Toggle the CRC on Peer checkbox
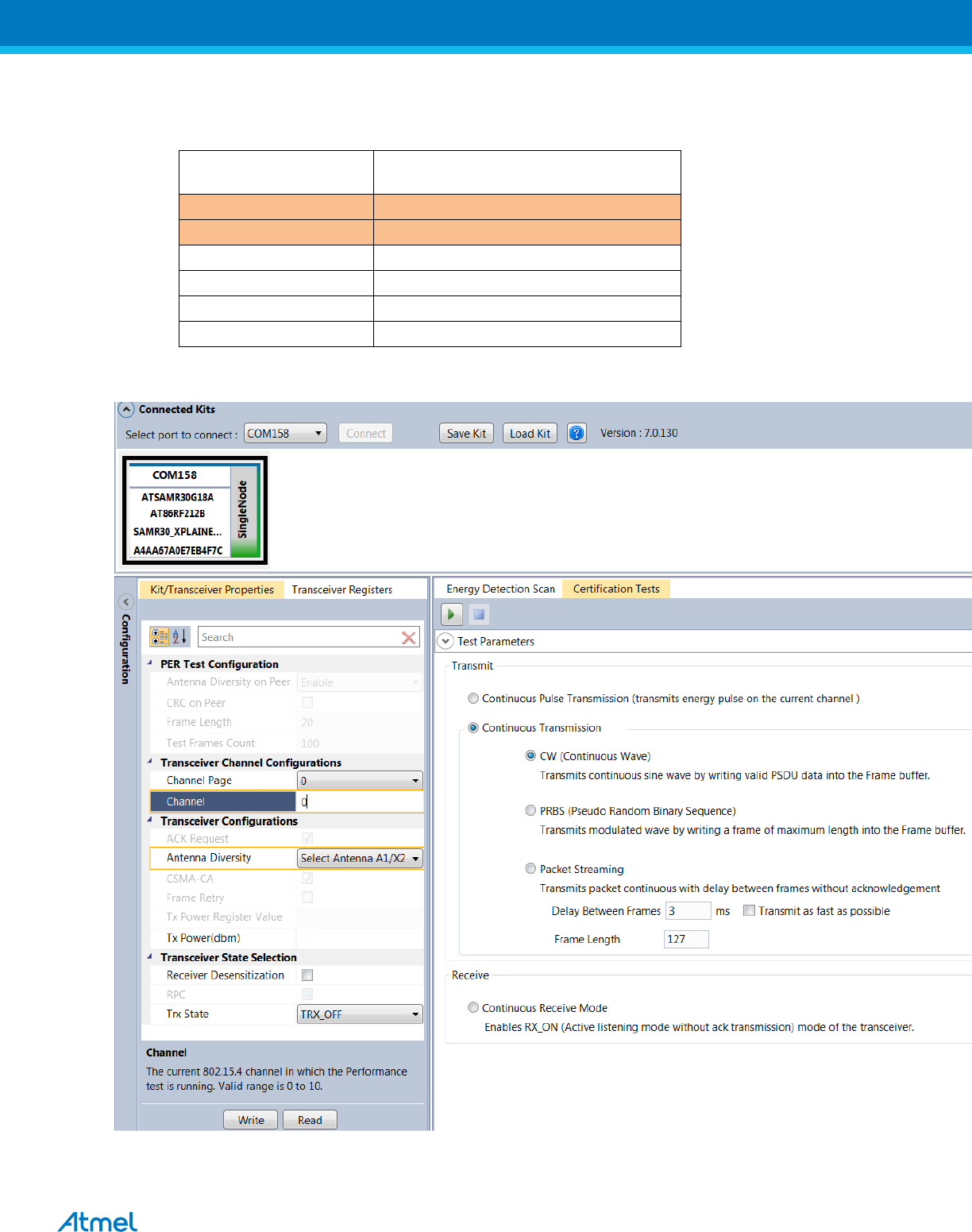The image size is (972, 1232). pyautogui.click(x=307, y=702)
